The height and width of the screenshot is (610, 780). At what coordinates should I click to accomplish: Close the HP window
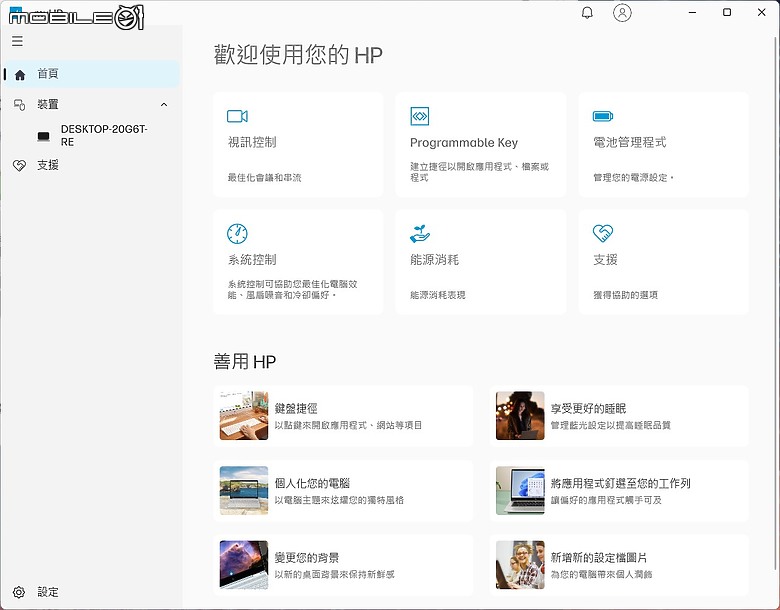[762, 12]
